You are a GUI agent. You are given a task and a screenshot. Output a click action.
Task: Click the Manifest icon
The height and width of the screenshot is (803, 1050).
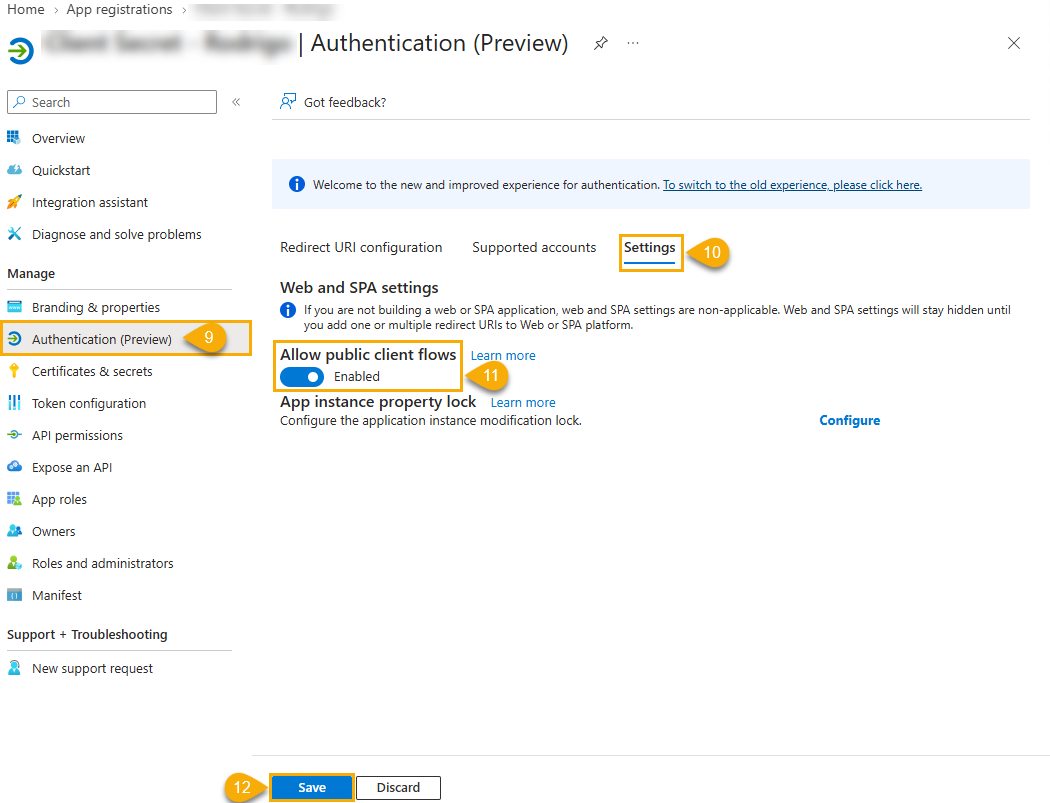(14, 595)
